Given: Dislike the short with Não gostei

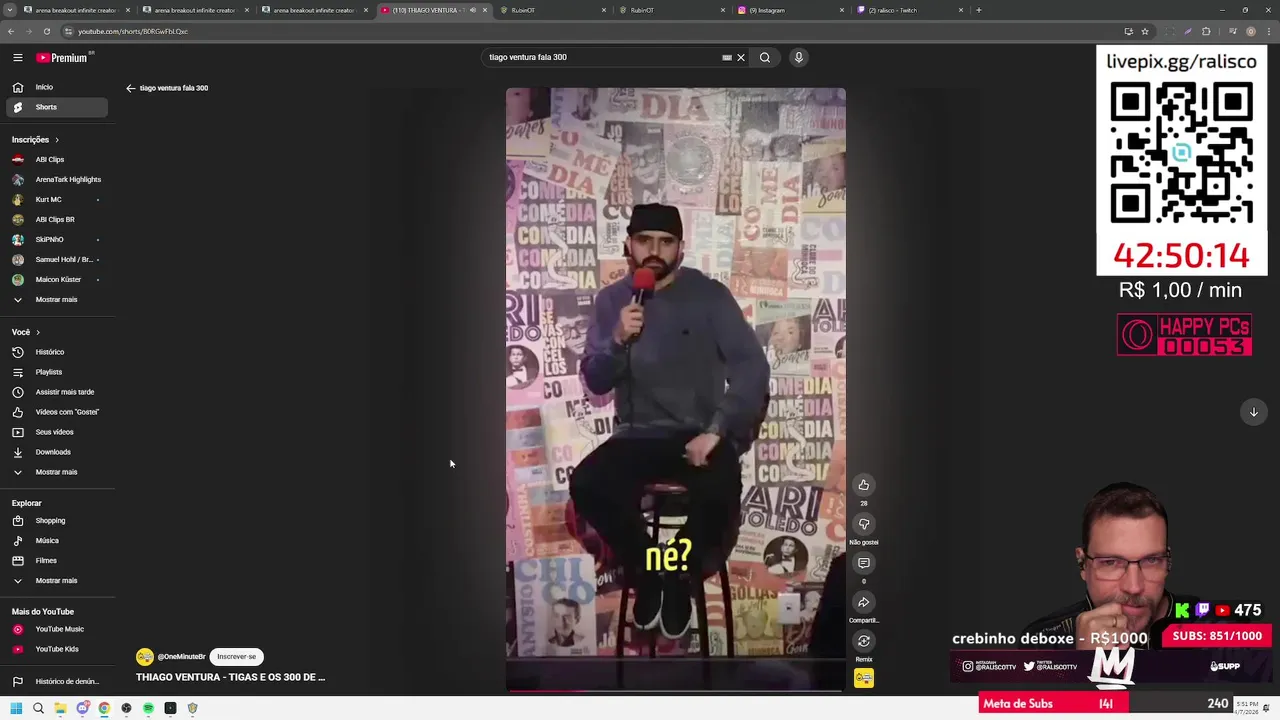Looking at the screenshot, I should [864, 524].
